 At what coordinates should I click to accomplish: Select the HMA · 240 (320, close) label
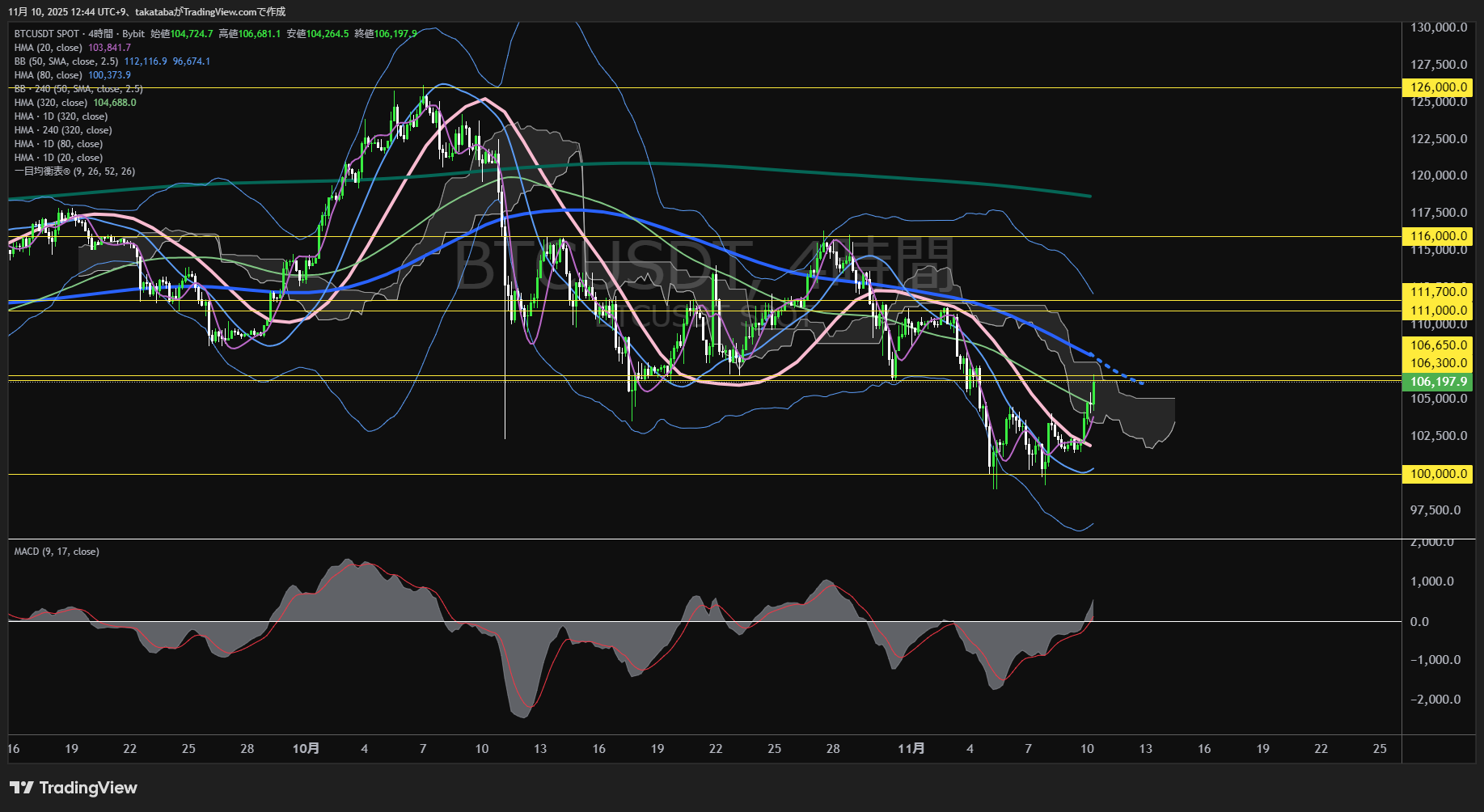click(x=63, y=130)
